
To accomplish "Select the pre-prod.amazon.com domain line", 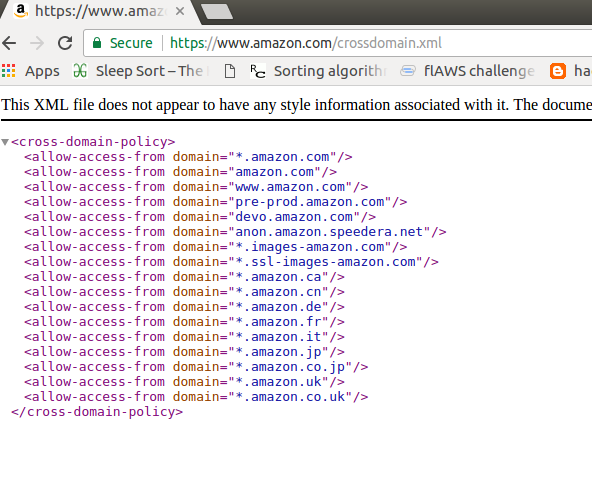I will point(216,202).
